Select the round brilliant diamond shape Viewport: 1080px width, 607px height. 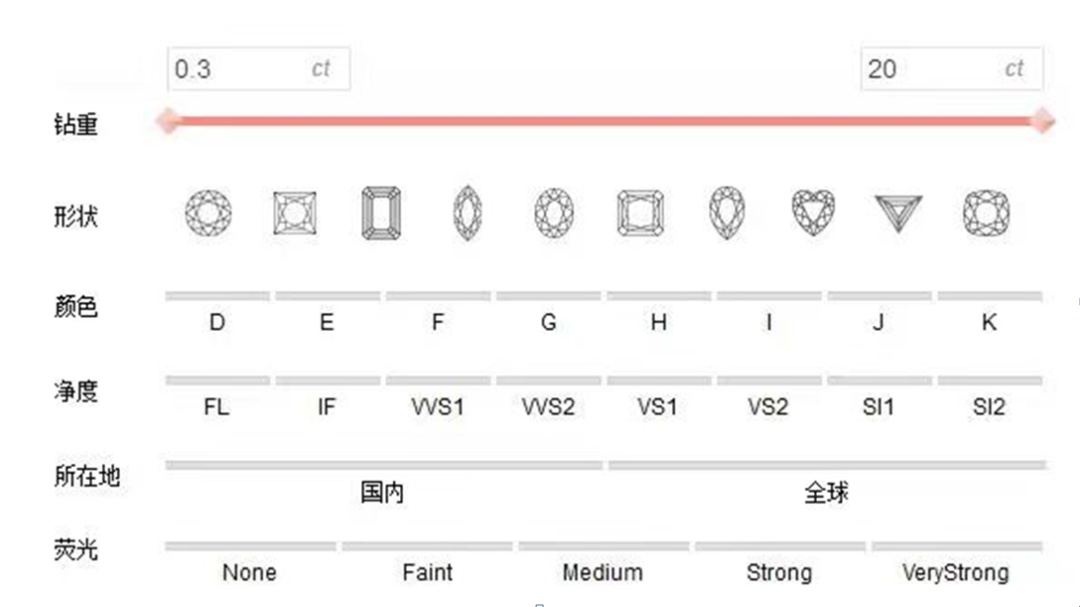click(x=208, y=213)
